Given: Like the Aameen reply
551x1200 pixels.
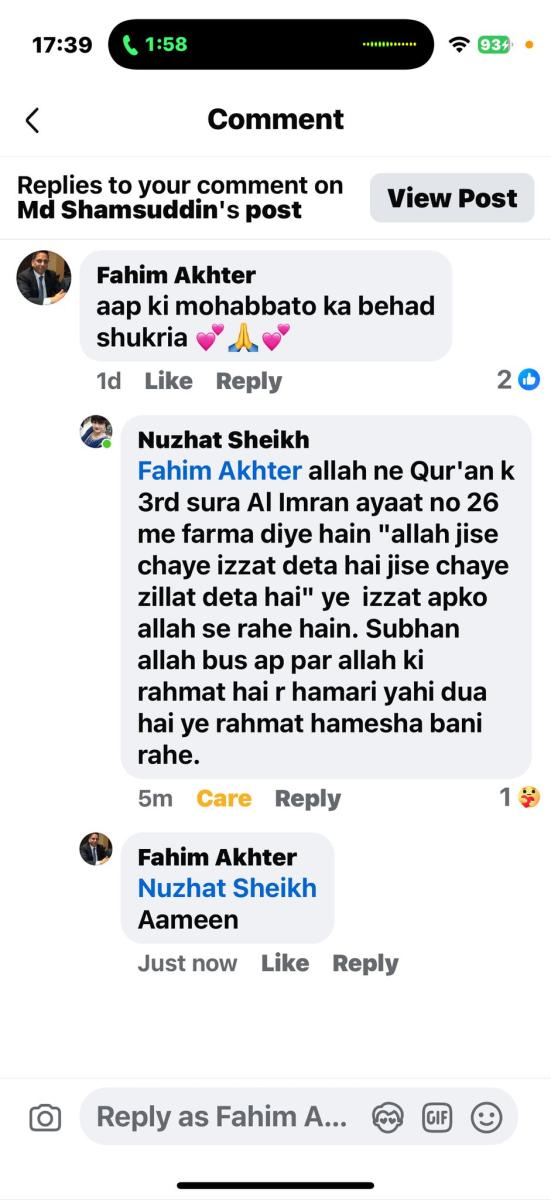Looking at the screenshot, I should pyautogui.click(x=285, y=963).
